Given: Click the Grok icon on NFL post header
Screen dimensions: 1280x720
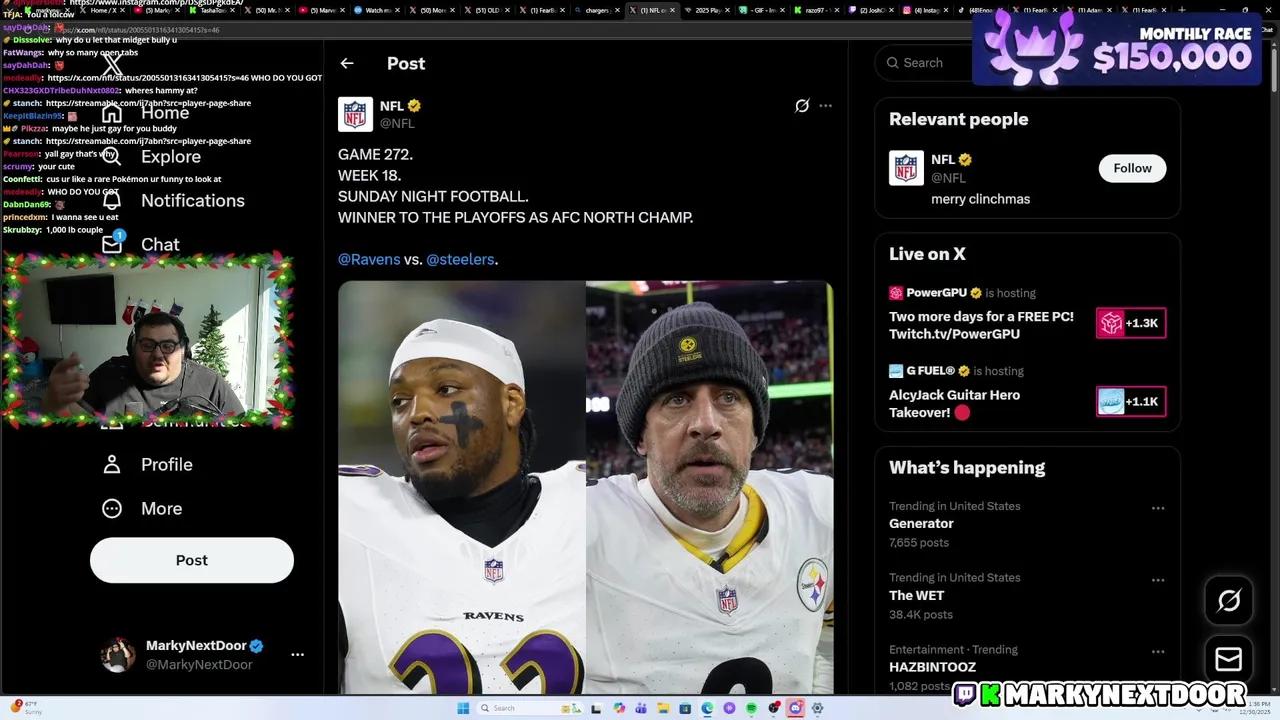Looking at the screenshot, I should click(x=801, y=106).
